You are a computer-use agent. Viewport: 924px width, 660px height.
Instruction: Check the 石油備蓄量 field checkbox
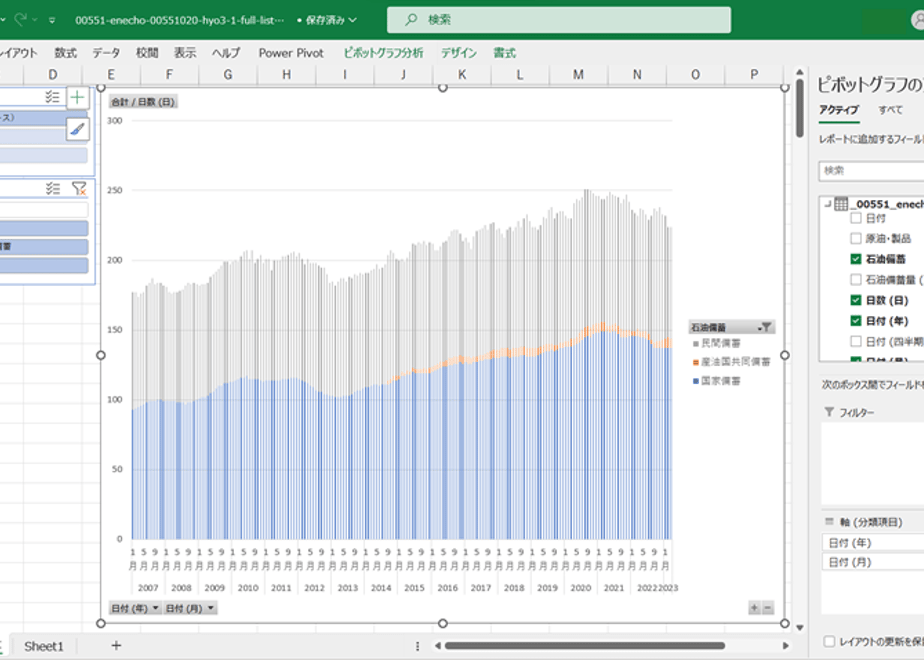tap(856, 279)
